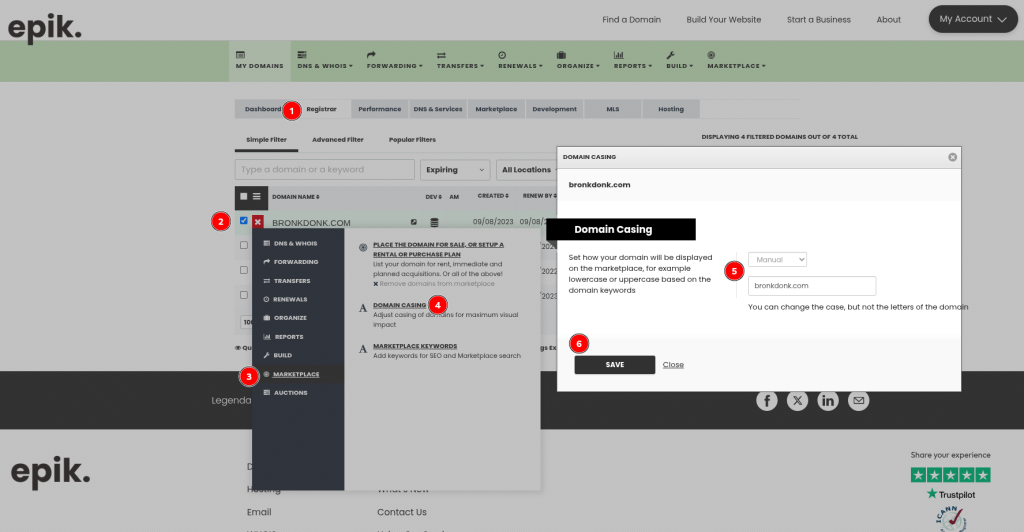
Task: Click the Save button in Domain Casing dialog
Action: [x=615, y=365]
